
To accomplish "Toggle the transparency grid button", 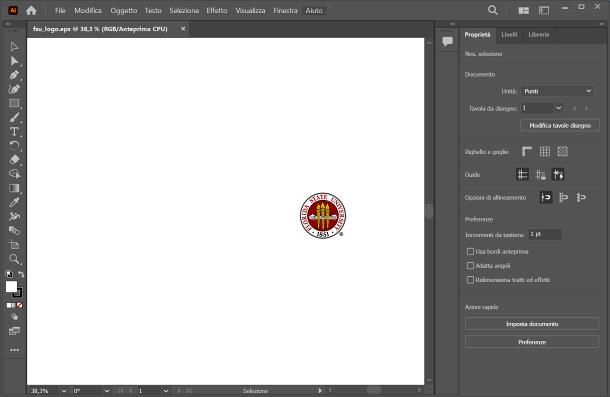I will (563, 151).
